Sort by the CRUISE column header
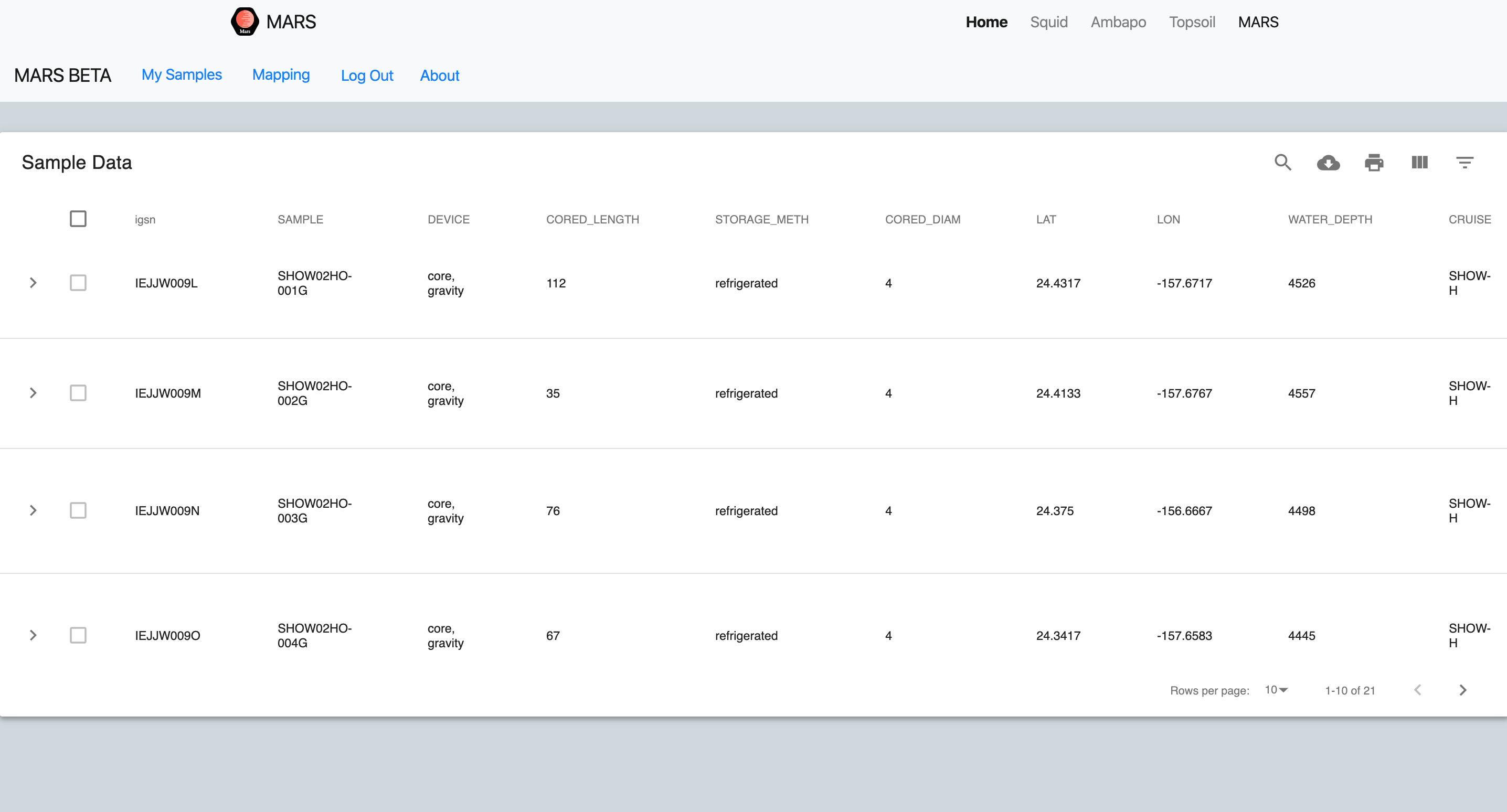 click(x=1470, y=219)
